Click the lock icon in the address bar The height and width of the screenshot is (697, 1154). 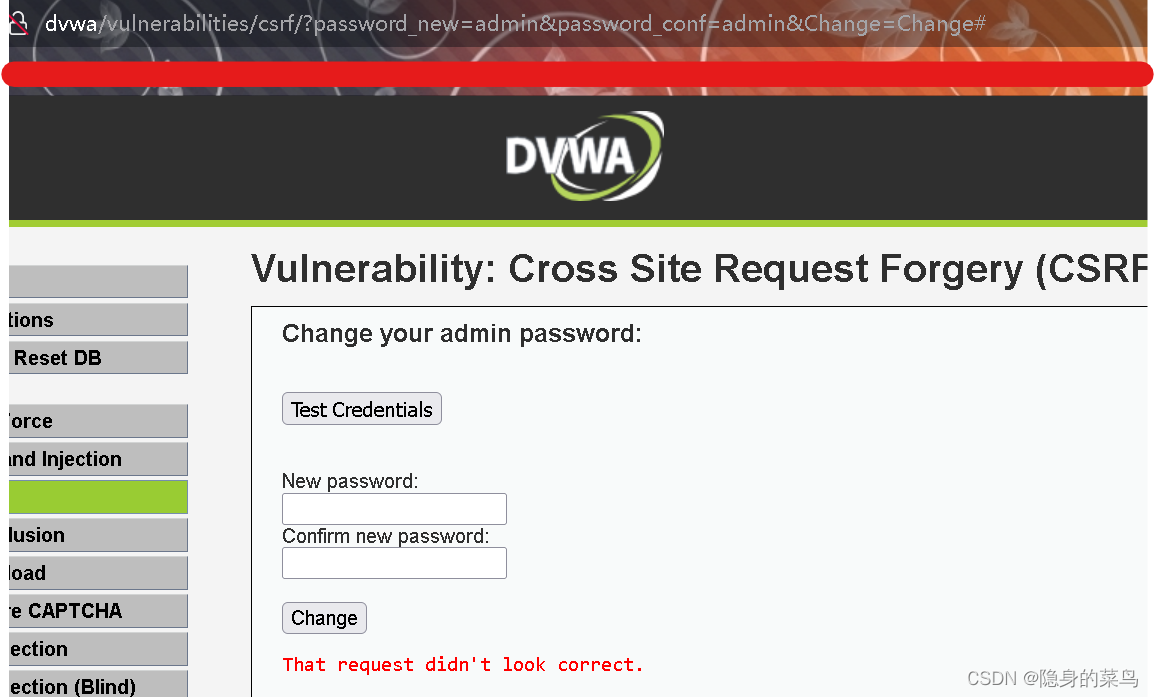(17, 24)
